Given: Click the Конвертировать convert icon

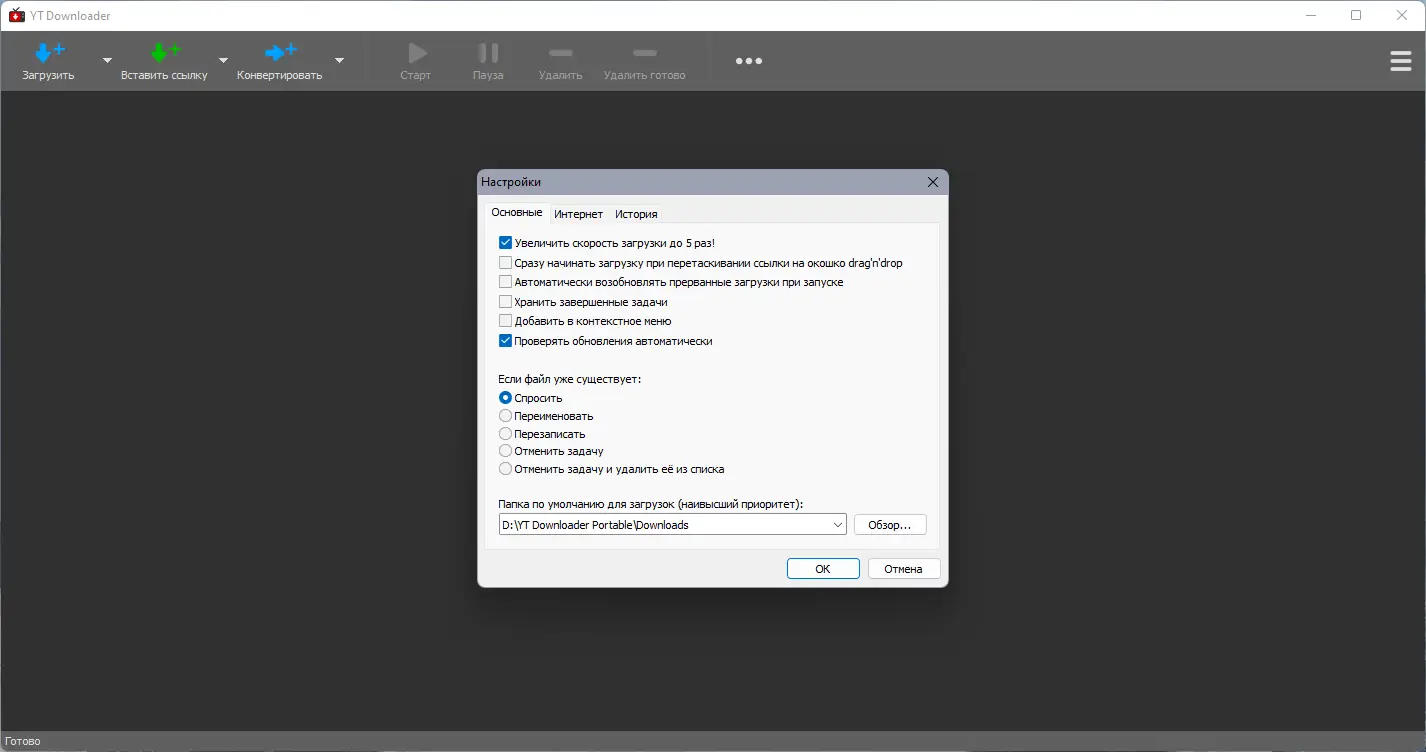Looking at the screenshot, I should pyautogui.click(x=280, y=52).
